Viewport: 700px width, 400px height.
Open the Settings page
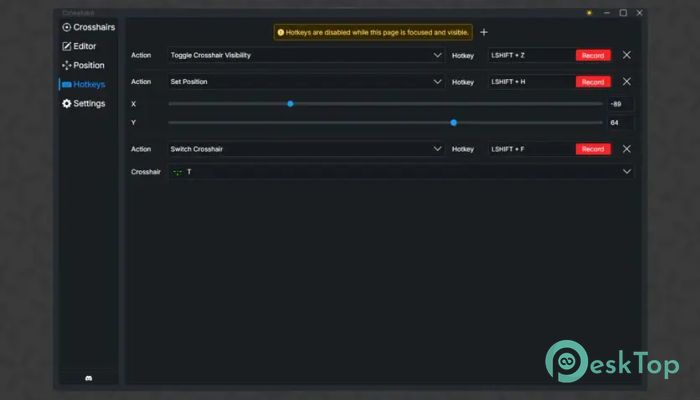83,104
